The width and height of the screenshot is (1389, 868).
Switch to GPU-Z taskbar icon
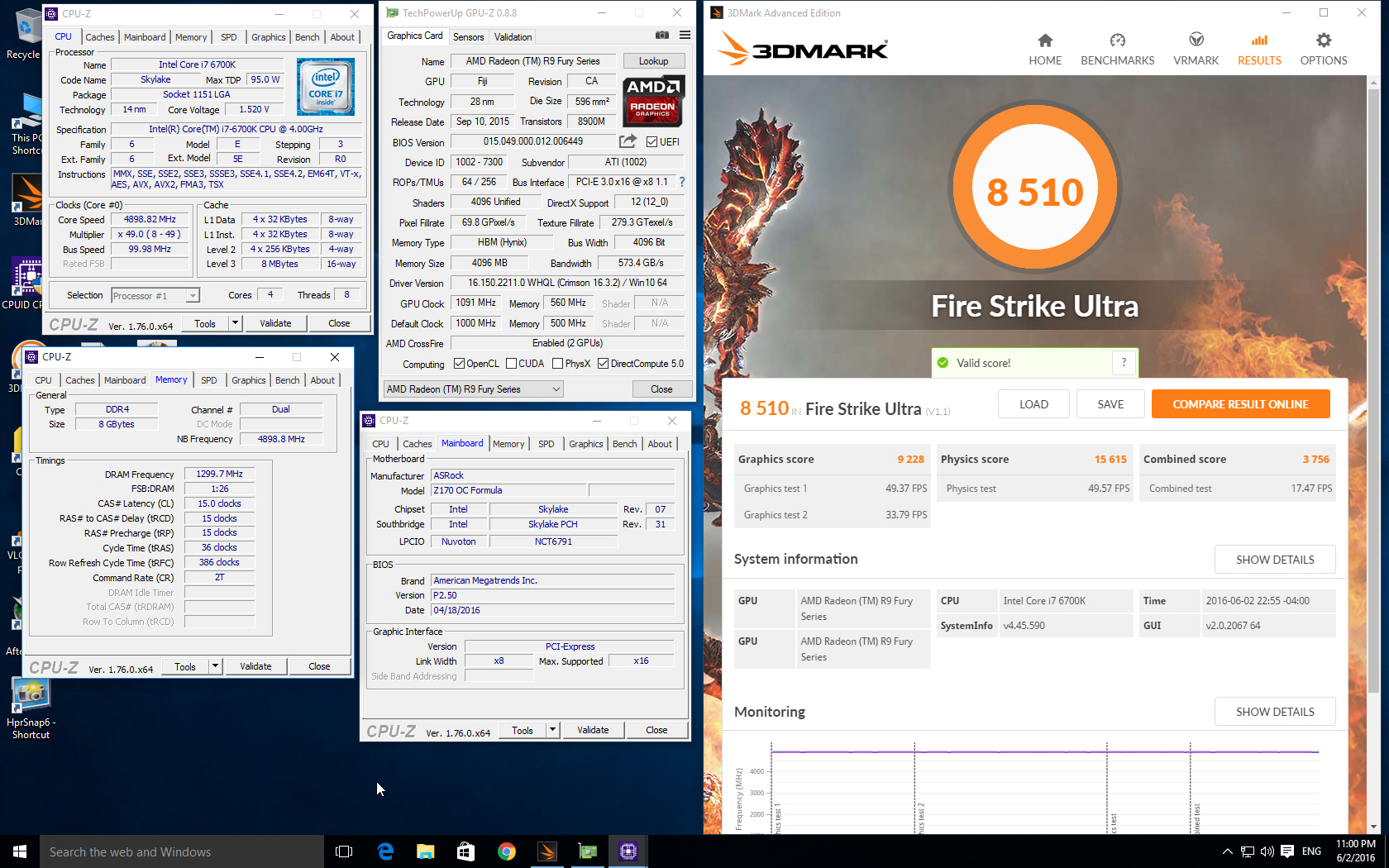point(588,851)
